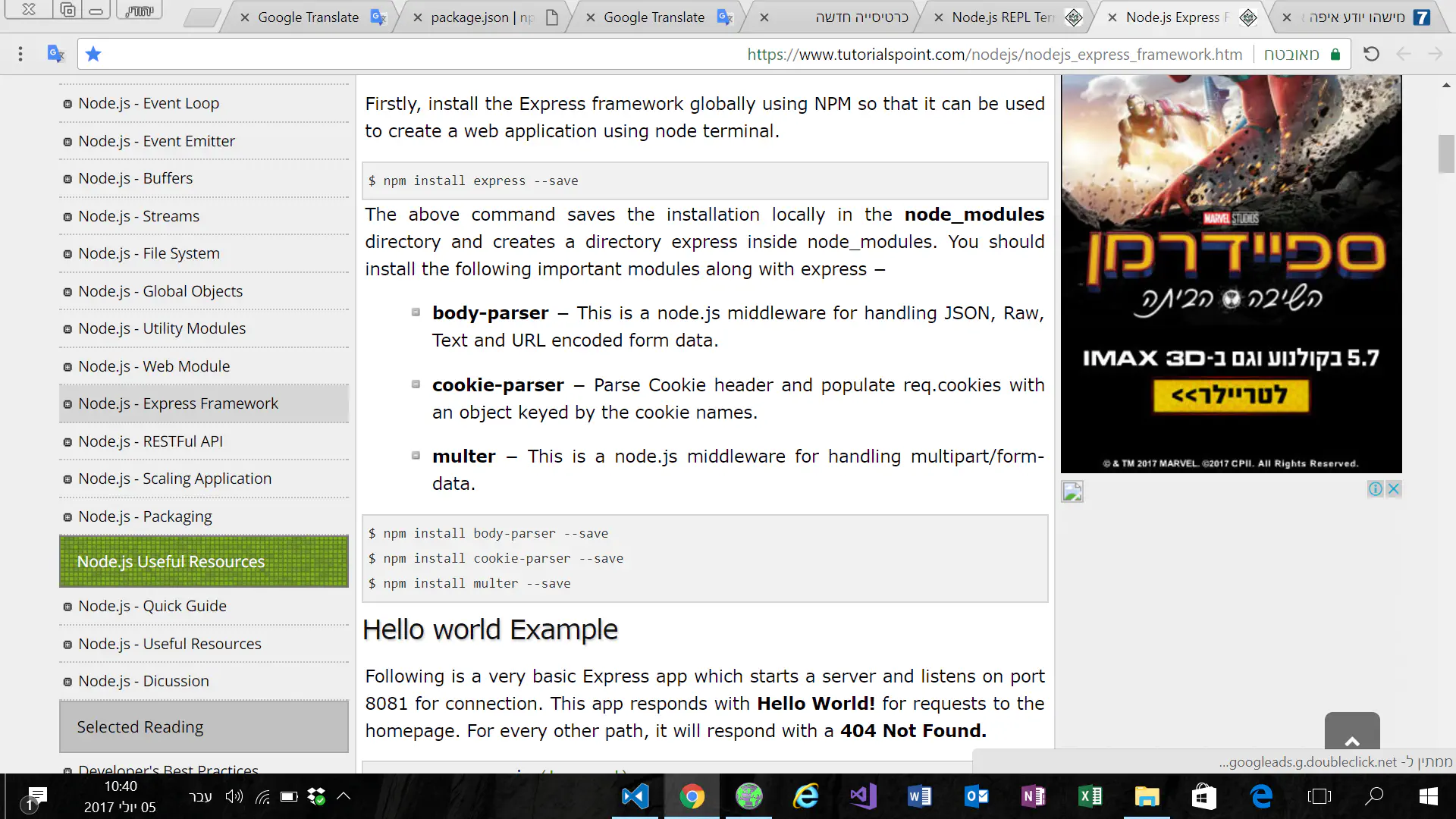
Task: Click the URL address bar
Action: tap(993, 55)
